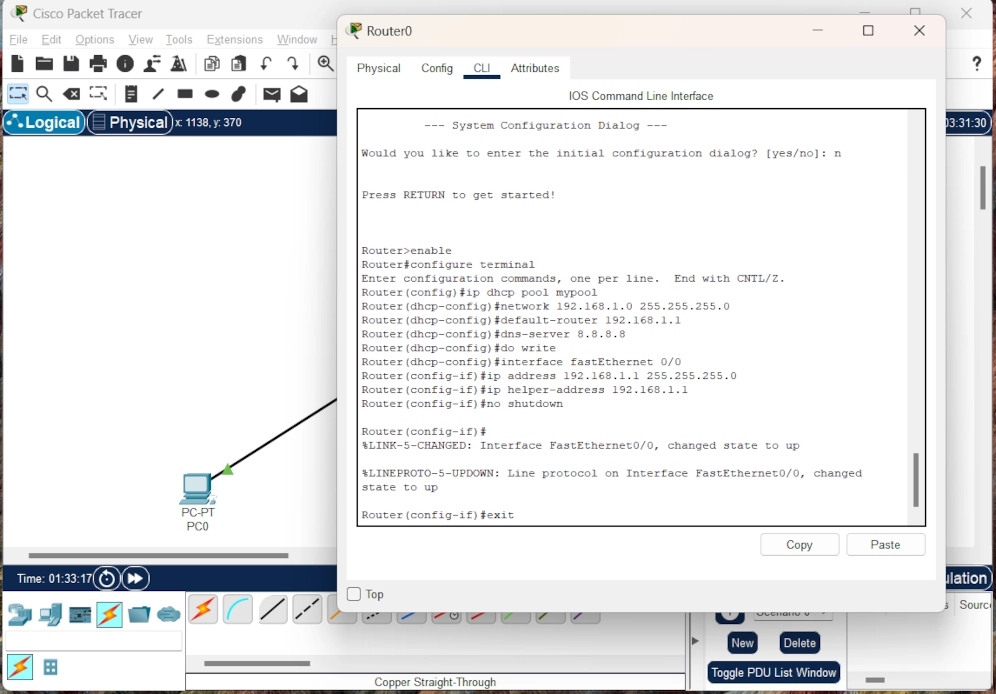Choose Network Devices category icon
Image resolution: width=996 pixels, height=694 pixels.
(x=20, y=615)
